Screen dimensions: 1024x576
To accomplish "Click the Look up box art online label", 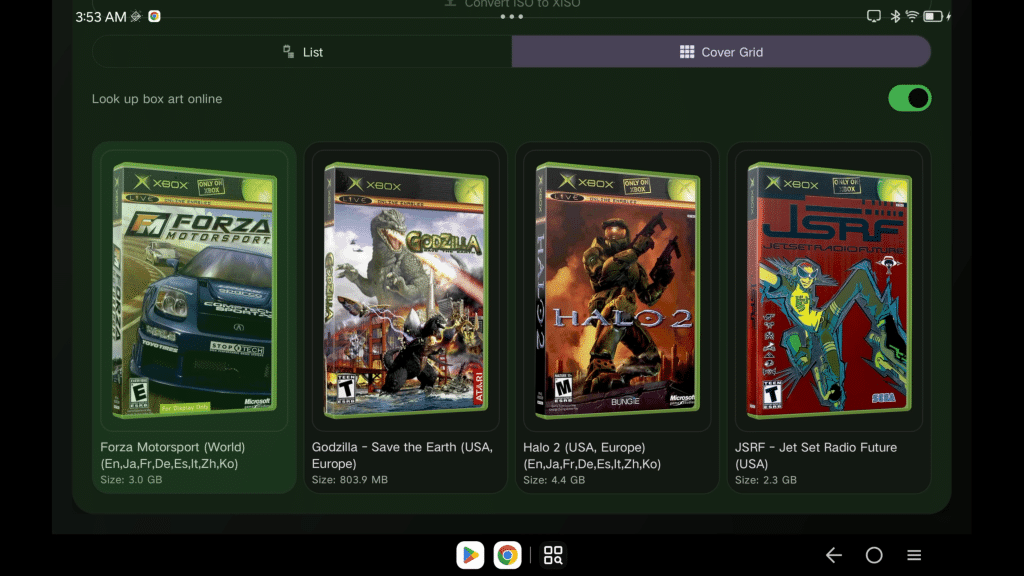I will click(157, 99).
